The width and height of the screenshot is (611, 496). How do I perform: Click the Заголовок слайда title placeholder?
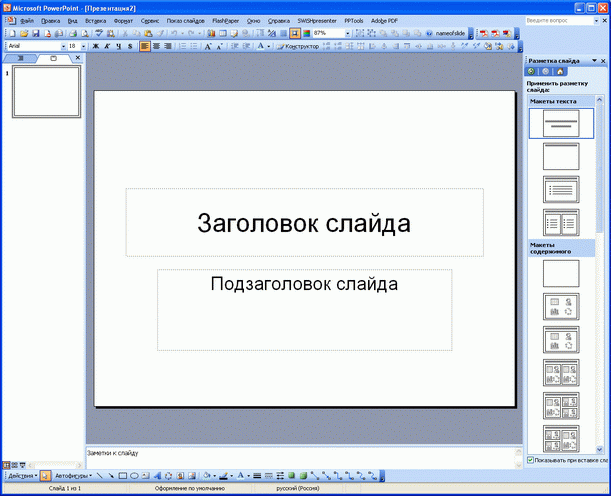pos(304,223)
